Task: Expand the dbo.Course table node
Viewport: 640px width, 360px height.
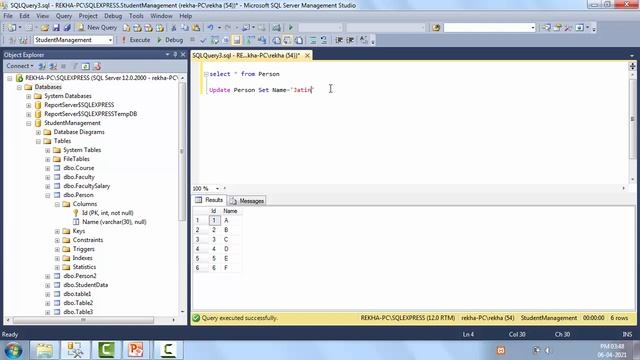Action: click(x=47, y=168)
